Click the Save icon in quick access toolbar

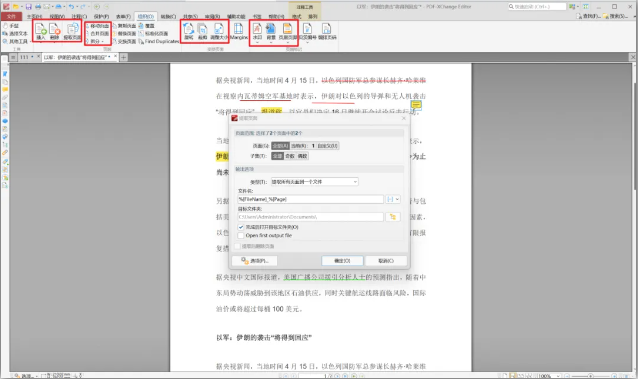28,7
